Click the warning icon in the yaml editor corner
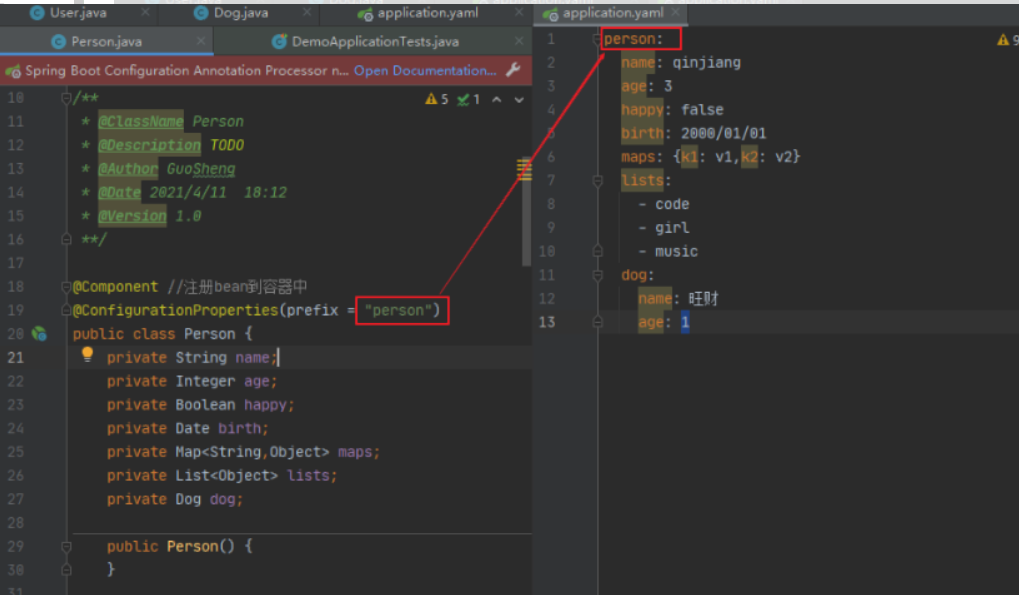 point(1003,40)
